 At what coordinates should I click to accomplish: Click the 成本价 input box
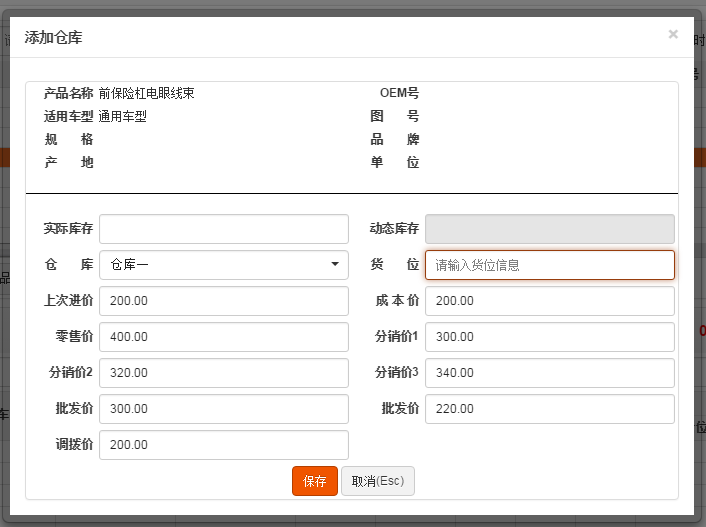coord(549,301)
